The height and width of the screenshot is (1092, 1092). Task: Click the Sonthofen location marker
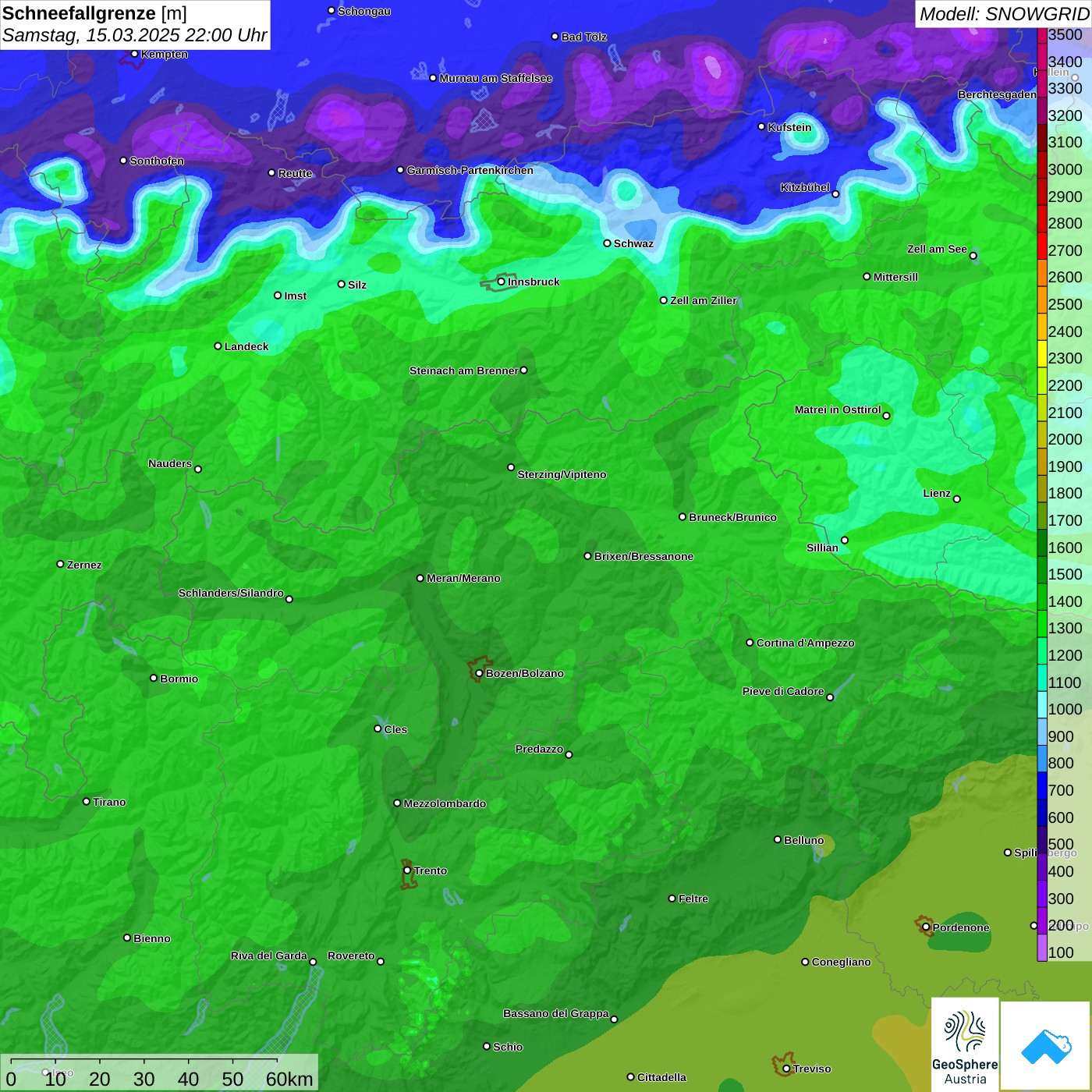coord(123,161)
